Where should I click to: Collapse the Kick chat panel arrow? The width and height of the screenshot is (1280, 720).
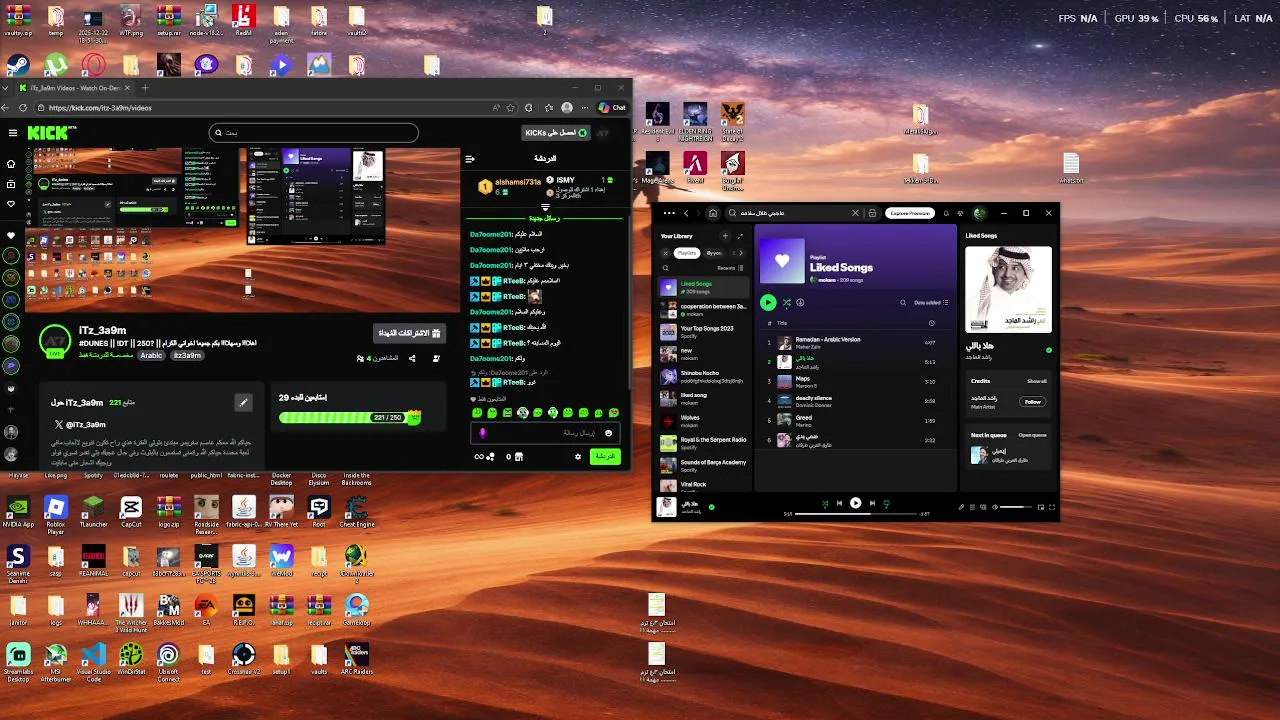point(469,158)
